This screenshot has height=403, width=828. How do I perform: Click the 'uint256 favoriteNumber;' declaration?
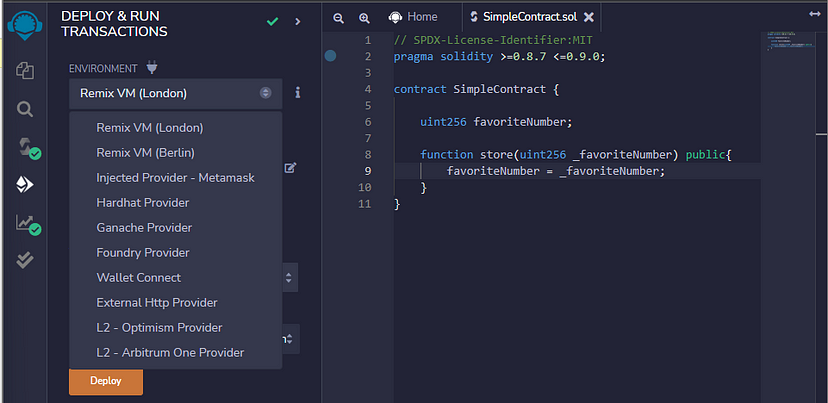(x=496, y=122)
